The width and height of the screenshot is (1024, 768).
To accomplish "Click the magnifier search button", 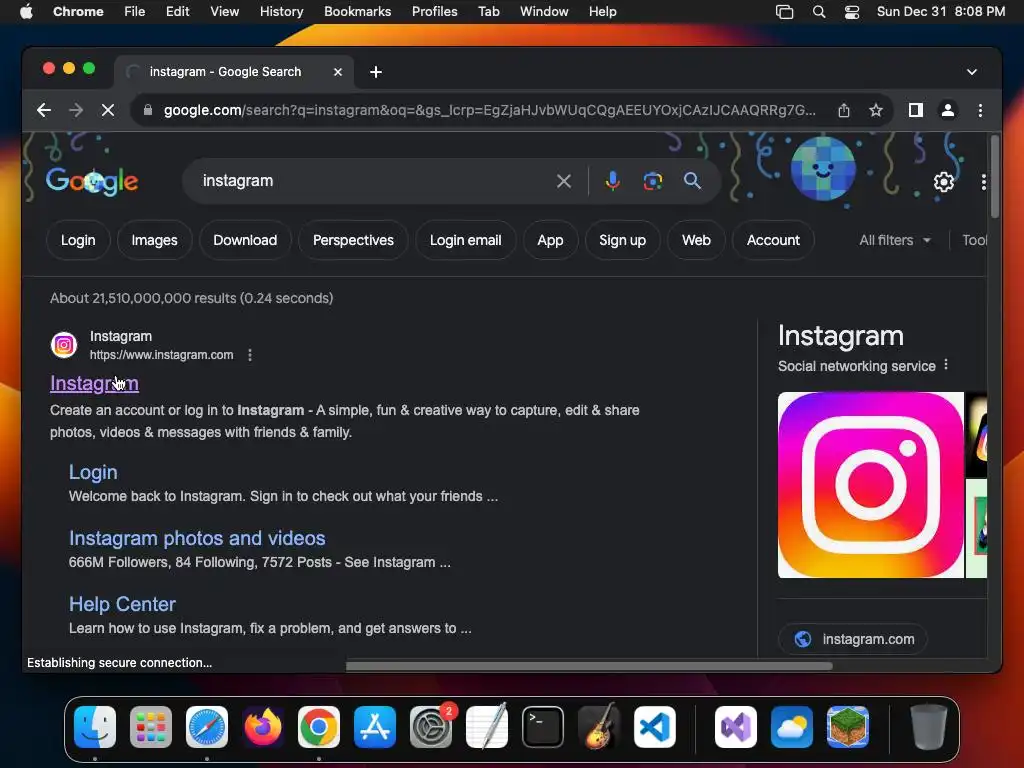I will (x=692, y=181).
